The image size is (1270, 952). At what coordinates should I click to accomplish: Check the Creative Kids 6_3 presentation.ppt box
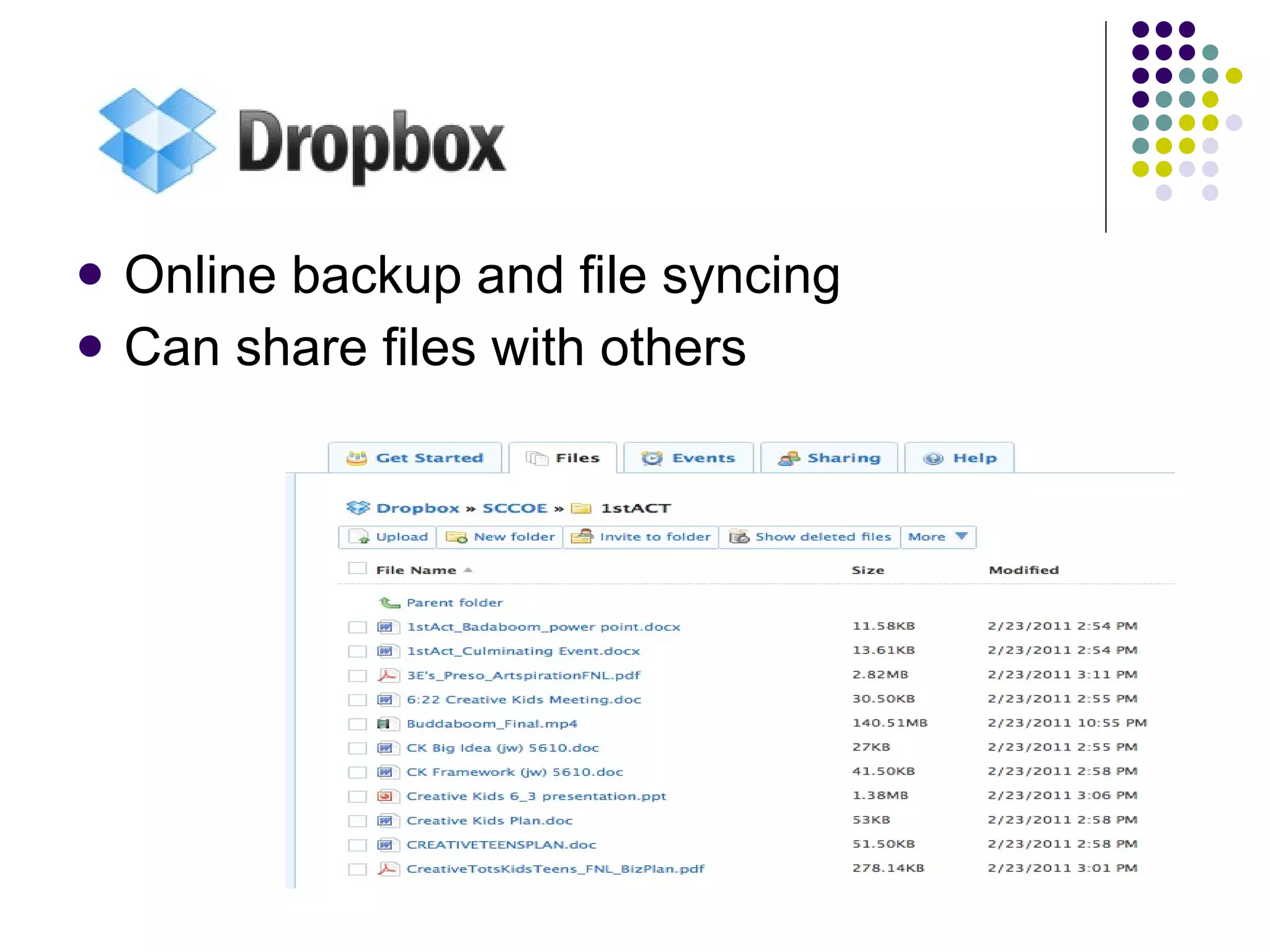tap(357, 796)
